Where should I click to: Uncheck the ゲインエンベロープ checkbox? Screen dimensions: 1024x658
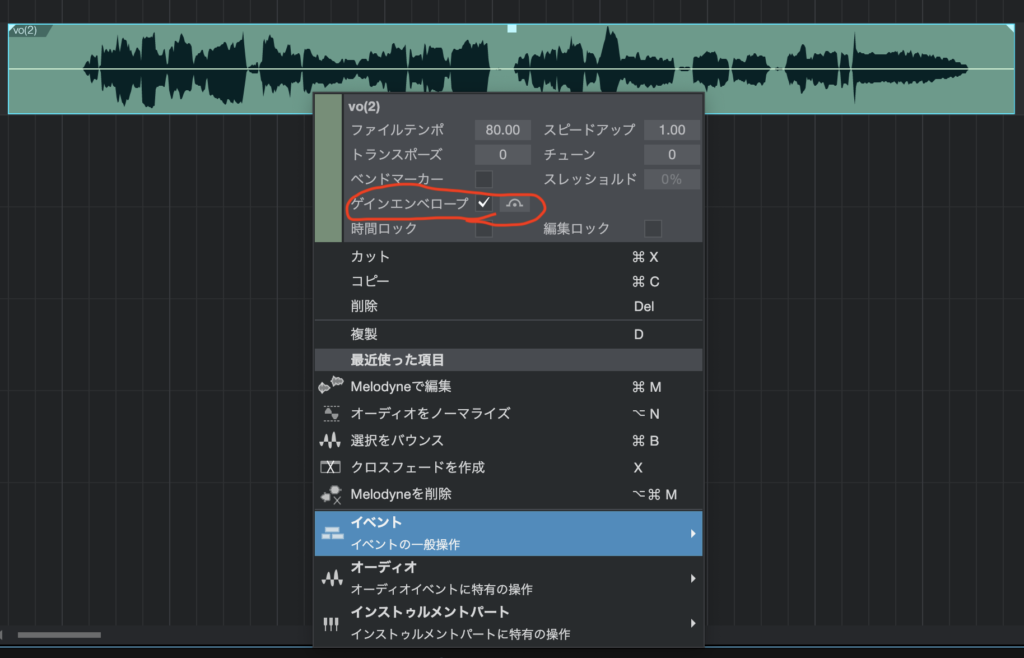(x=483, y=203)
